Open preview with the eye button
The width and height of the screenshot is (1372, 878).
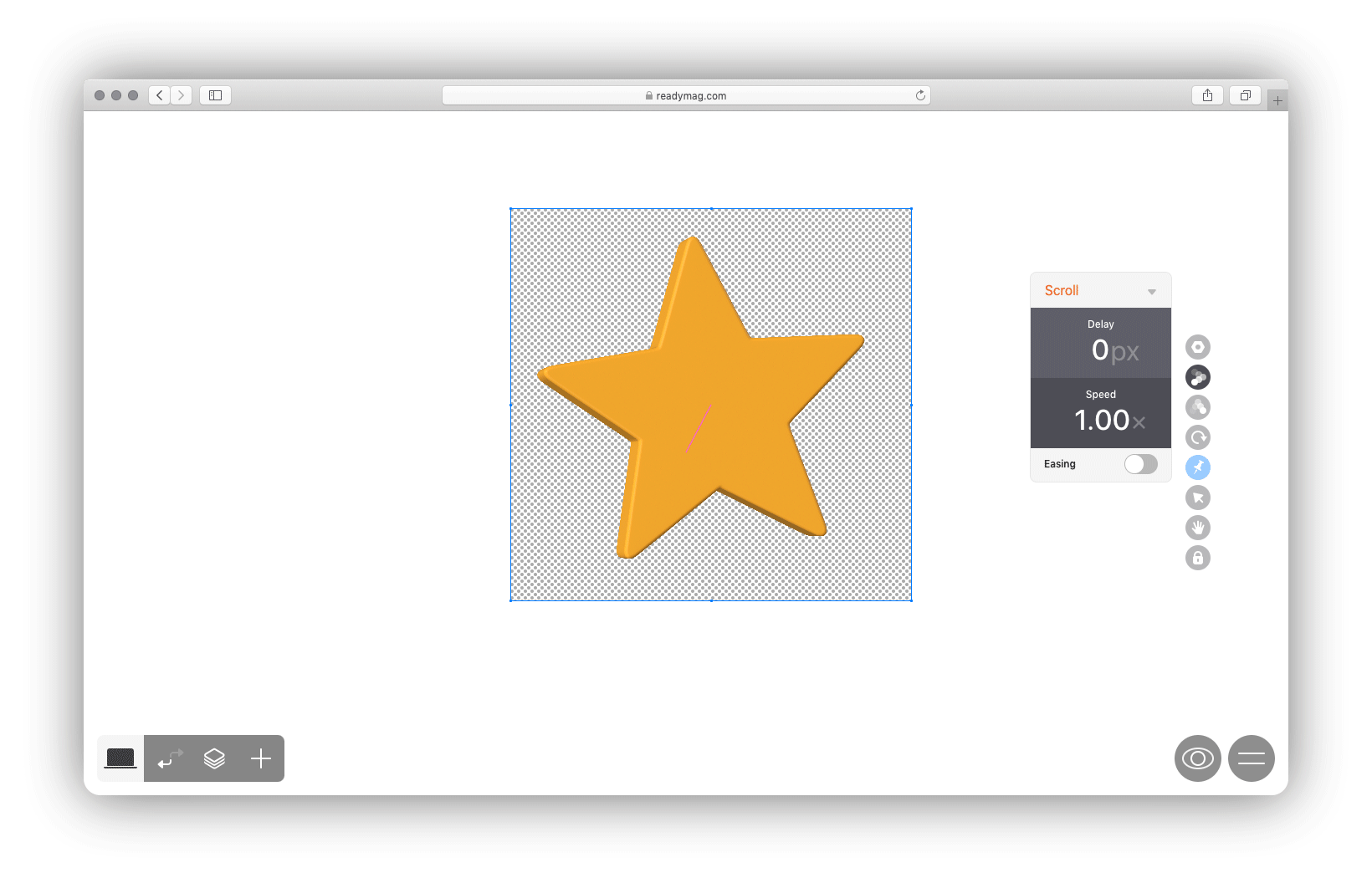(x=1198, y=758)
